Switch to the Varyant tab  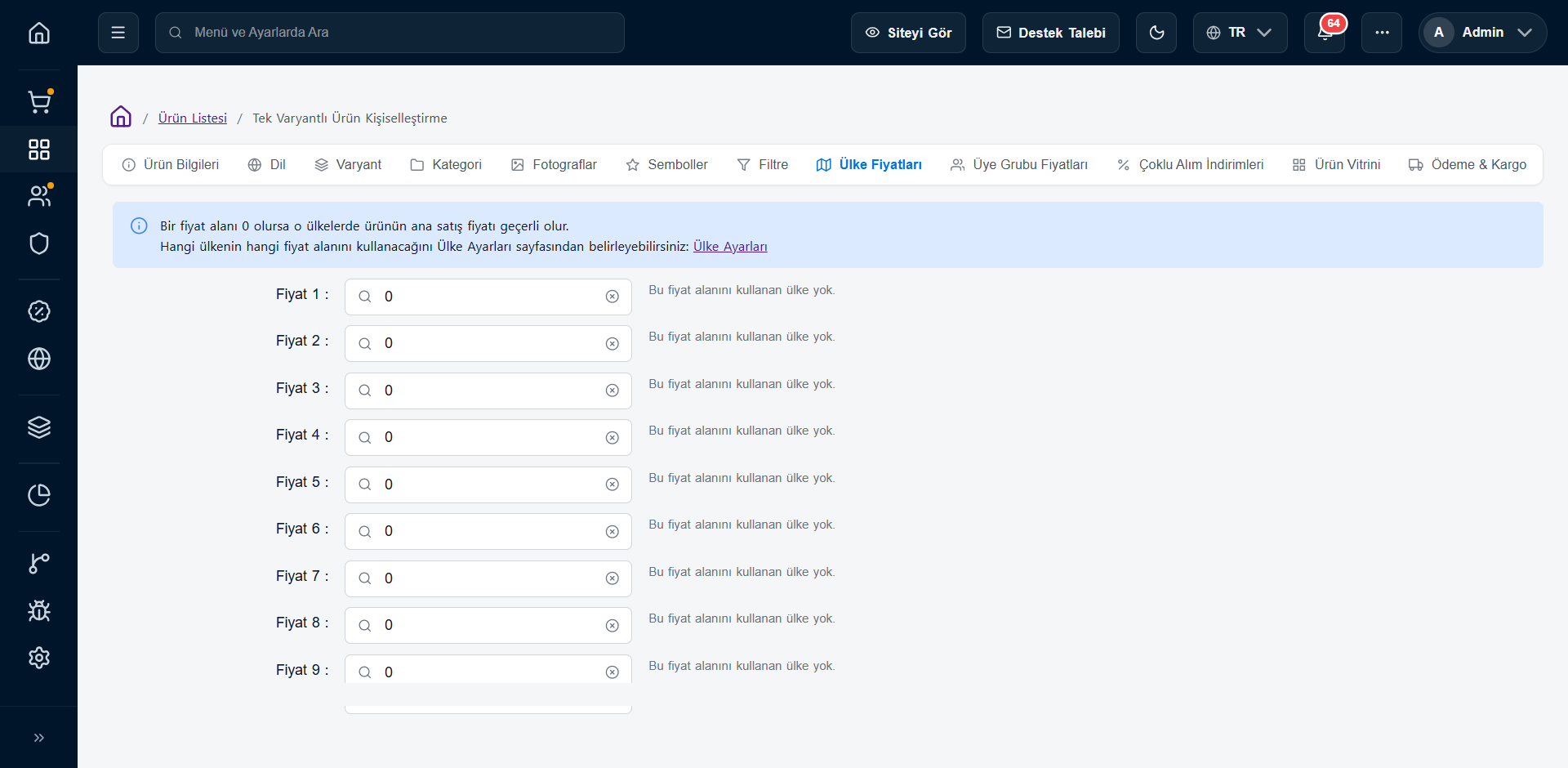click(348, 164)
